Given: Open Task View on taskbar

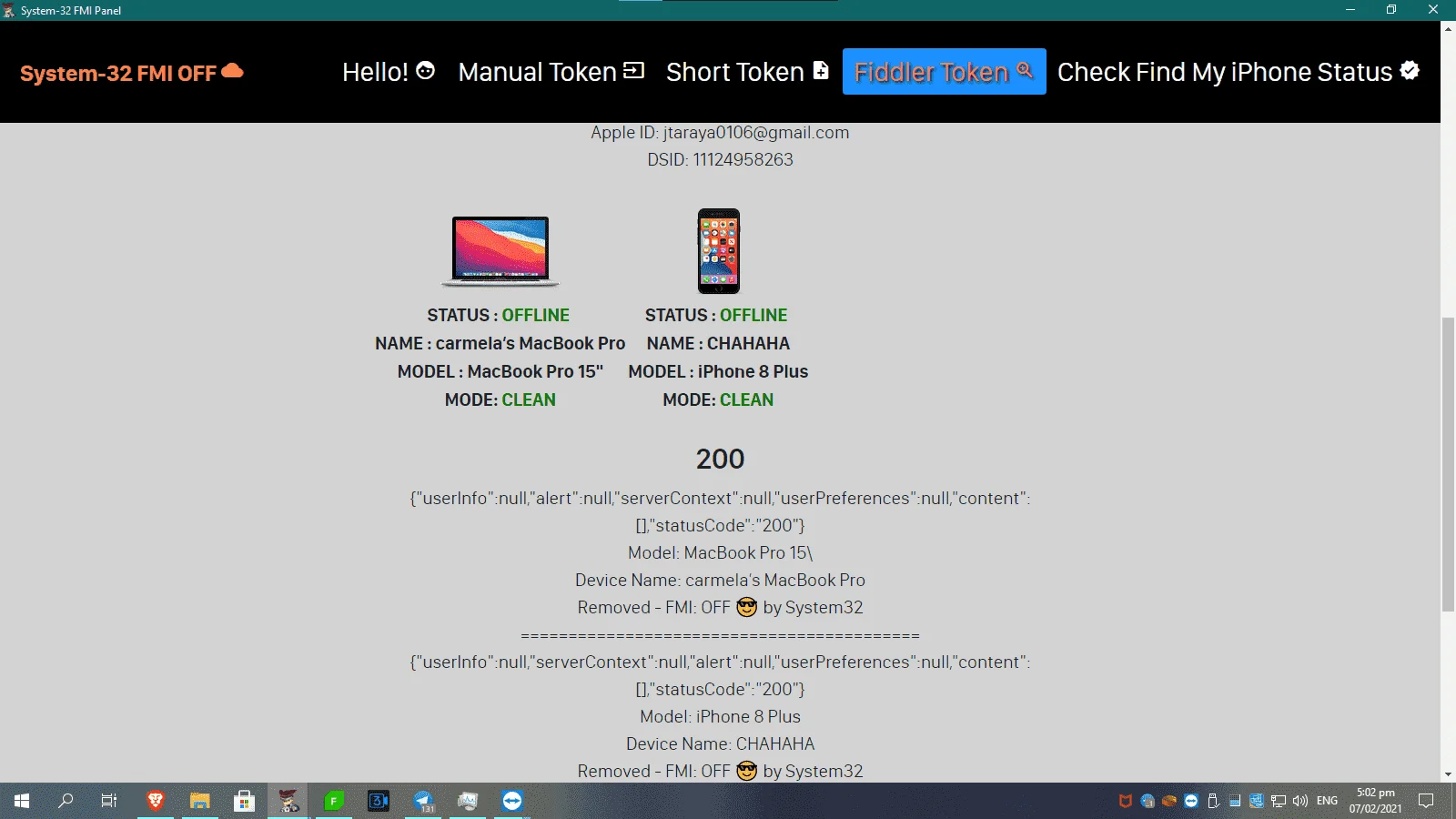Looking at the screenshot, I should (109, 801).
